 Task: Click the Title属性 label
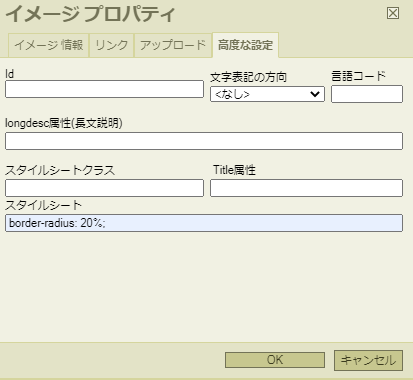point(234,170)
